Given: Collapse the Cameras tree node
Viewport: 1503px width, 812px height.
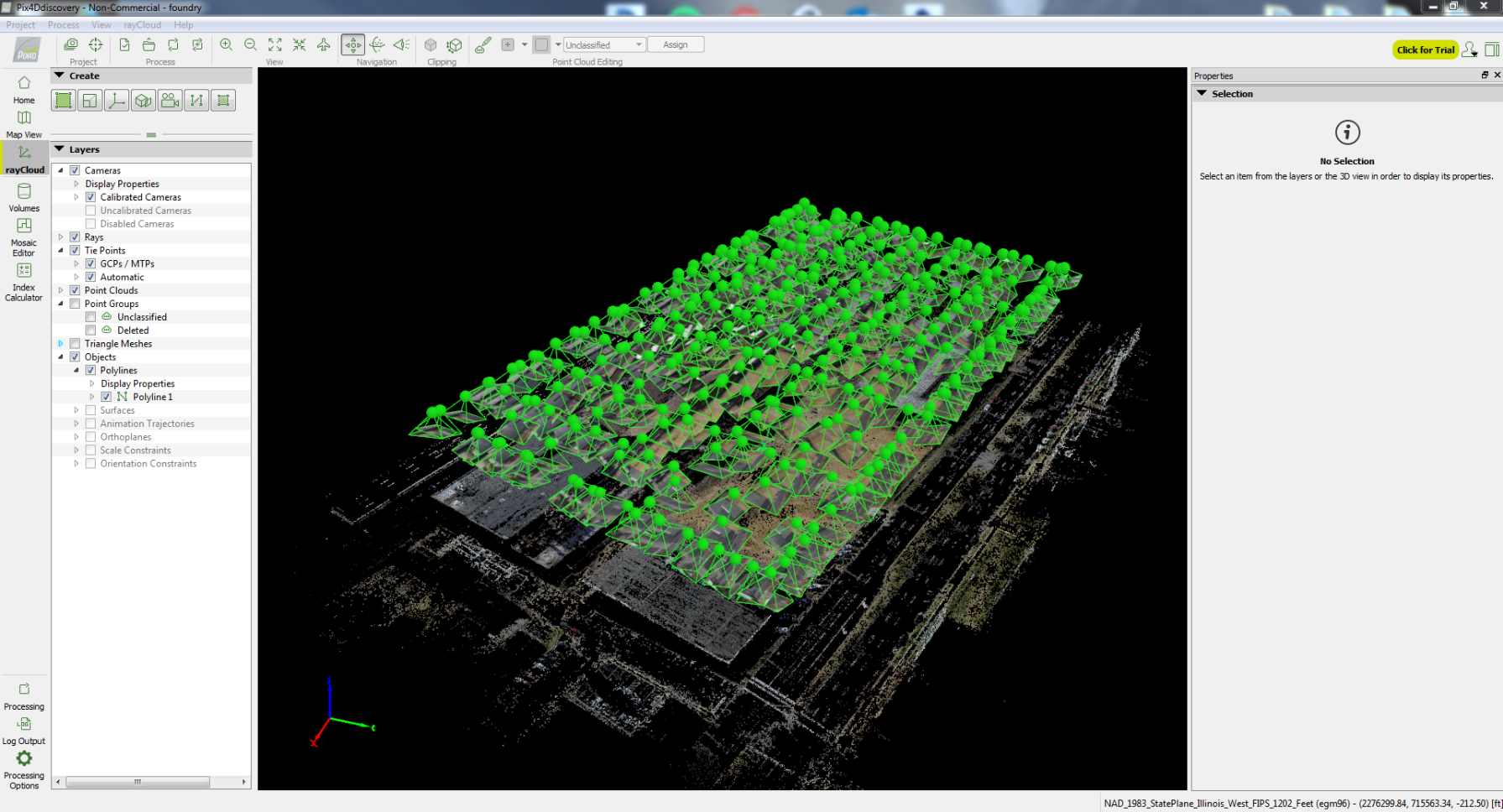Looking at the screenshot, I should [60, 170].
